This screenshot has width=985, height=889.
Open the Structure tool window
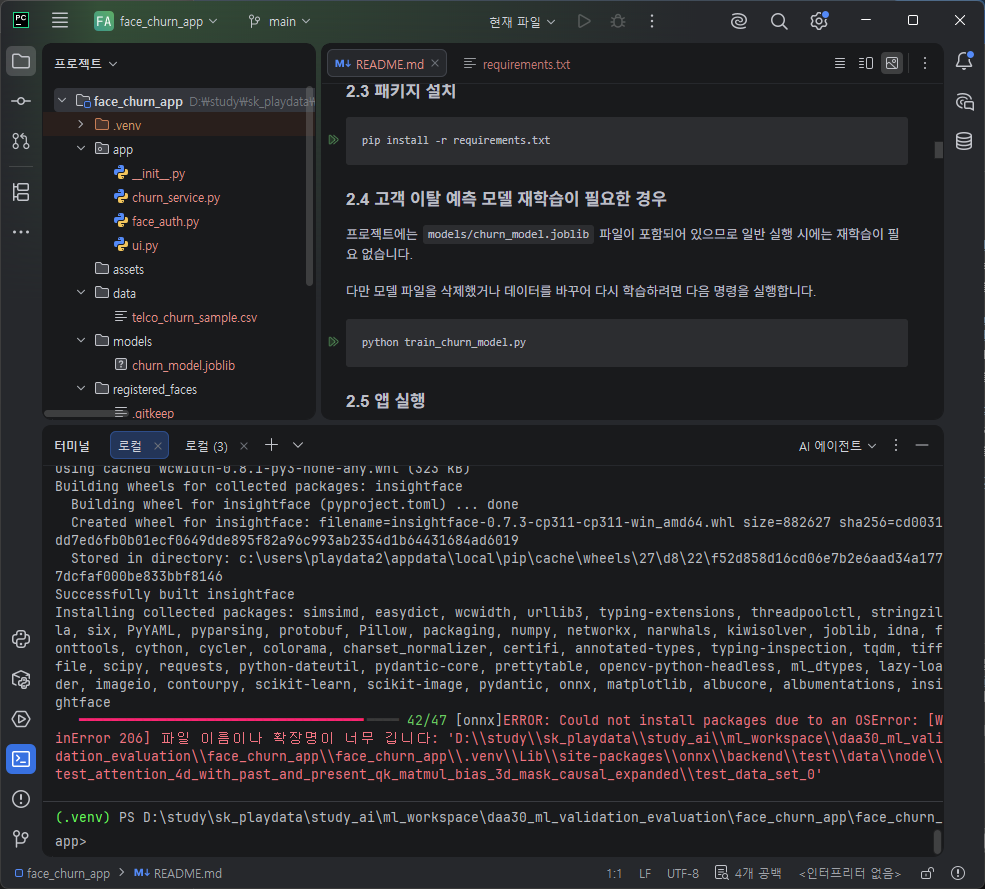[21, 192]
